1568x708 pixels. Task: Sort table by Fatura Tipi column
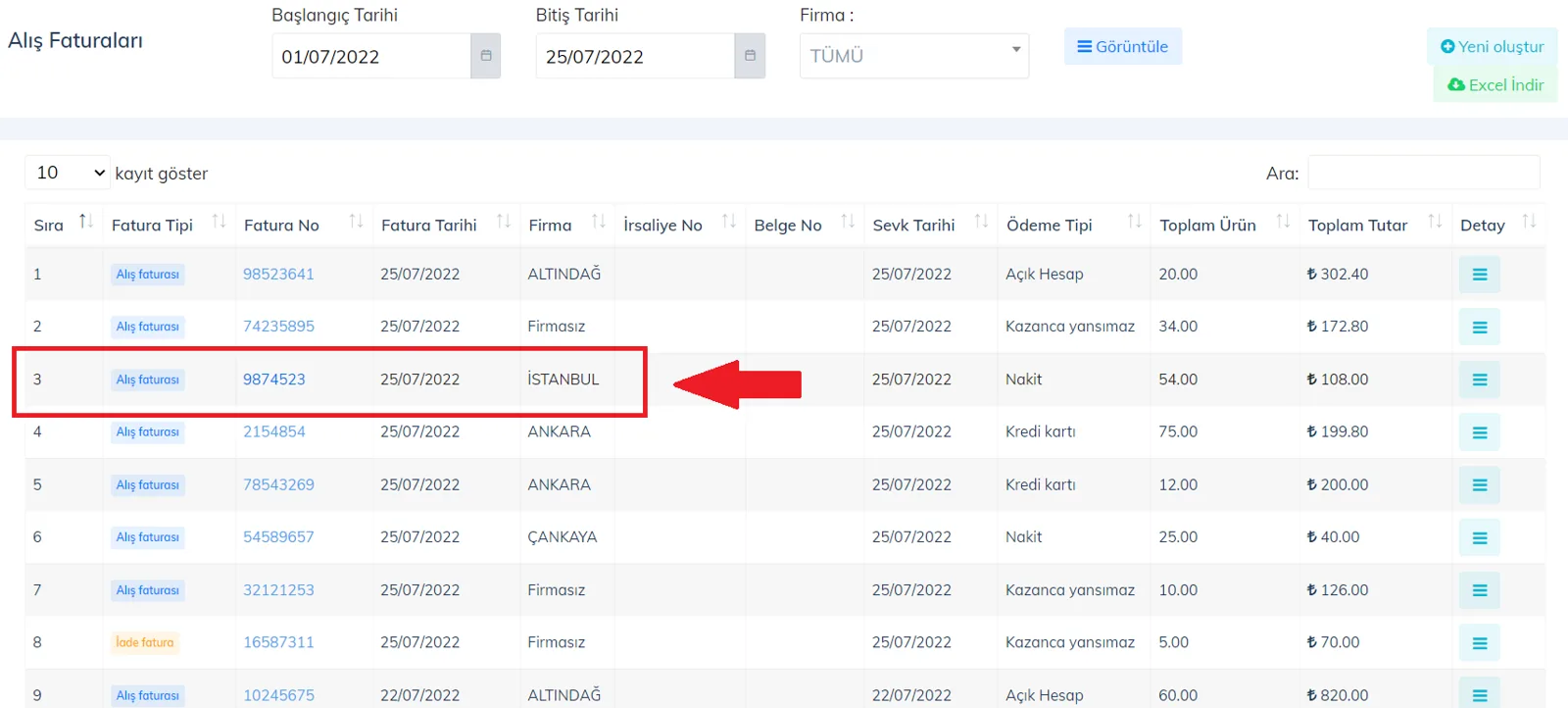pos(169,225)
